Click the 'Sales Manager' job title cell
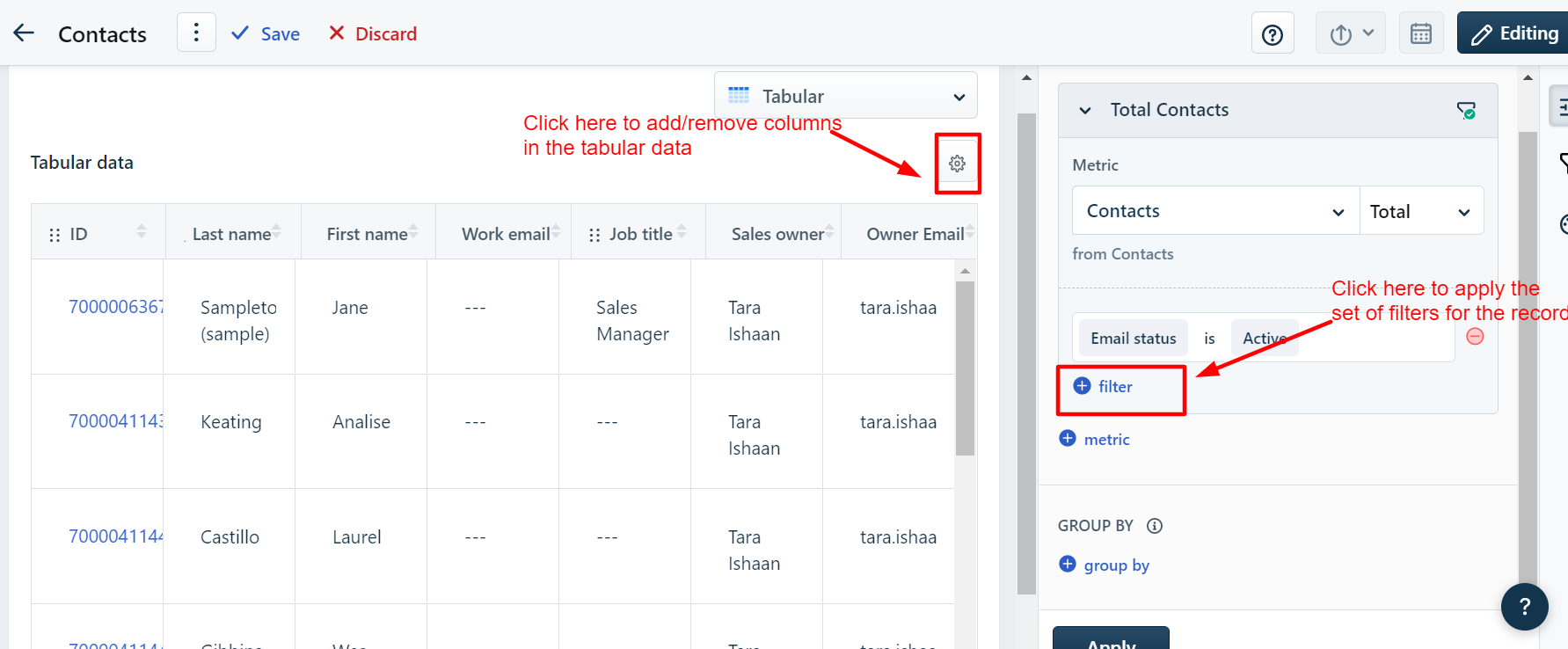The width and height of the screenshot is (1568, 649). point(632,321)
